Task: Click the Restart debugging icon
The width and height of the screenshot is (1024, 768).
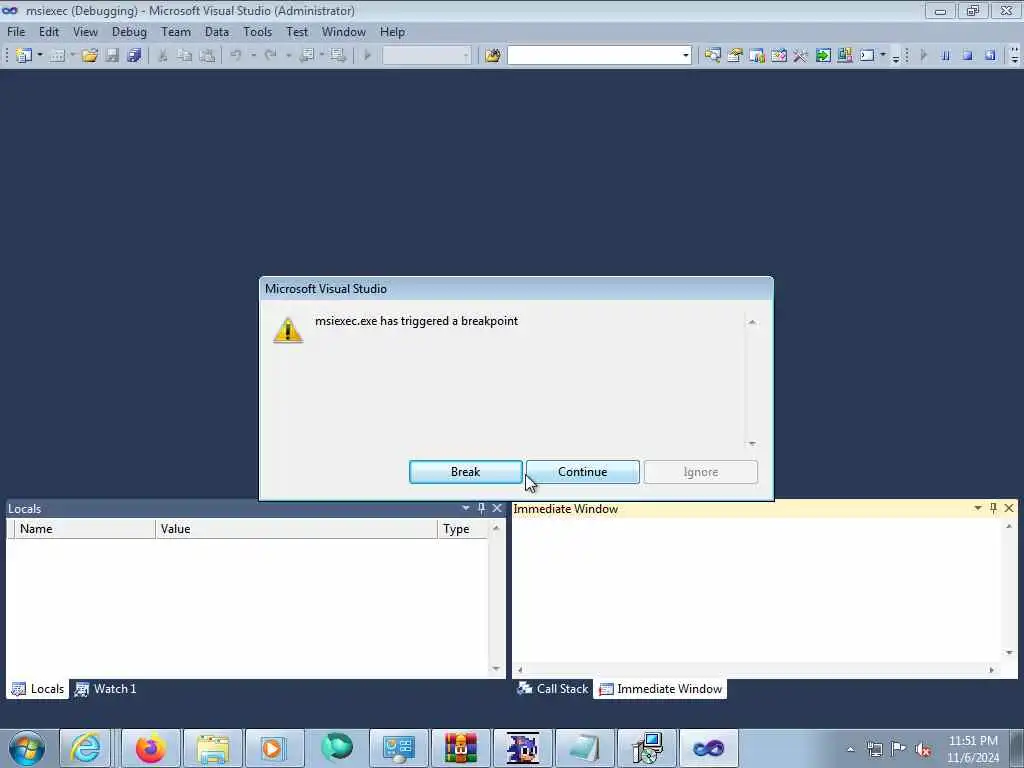Action: click(990, 56)
